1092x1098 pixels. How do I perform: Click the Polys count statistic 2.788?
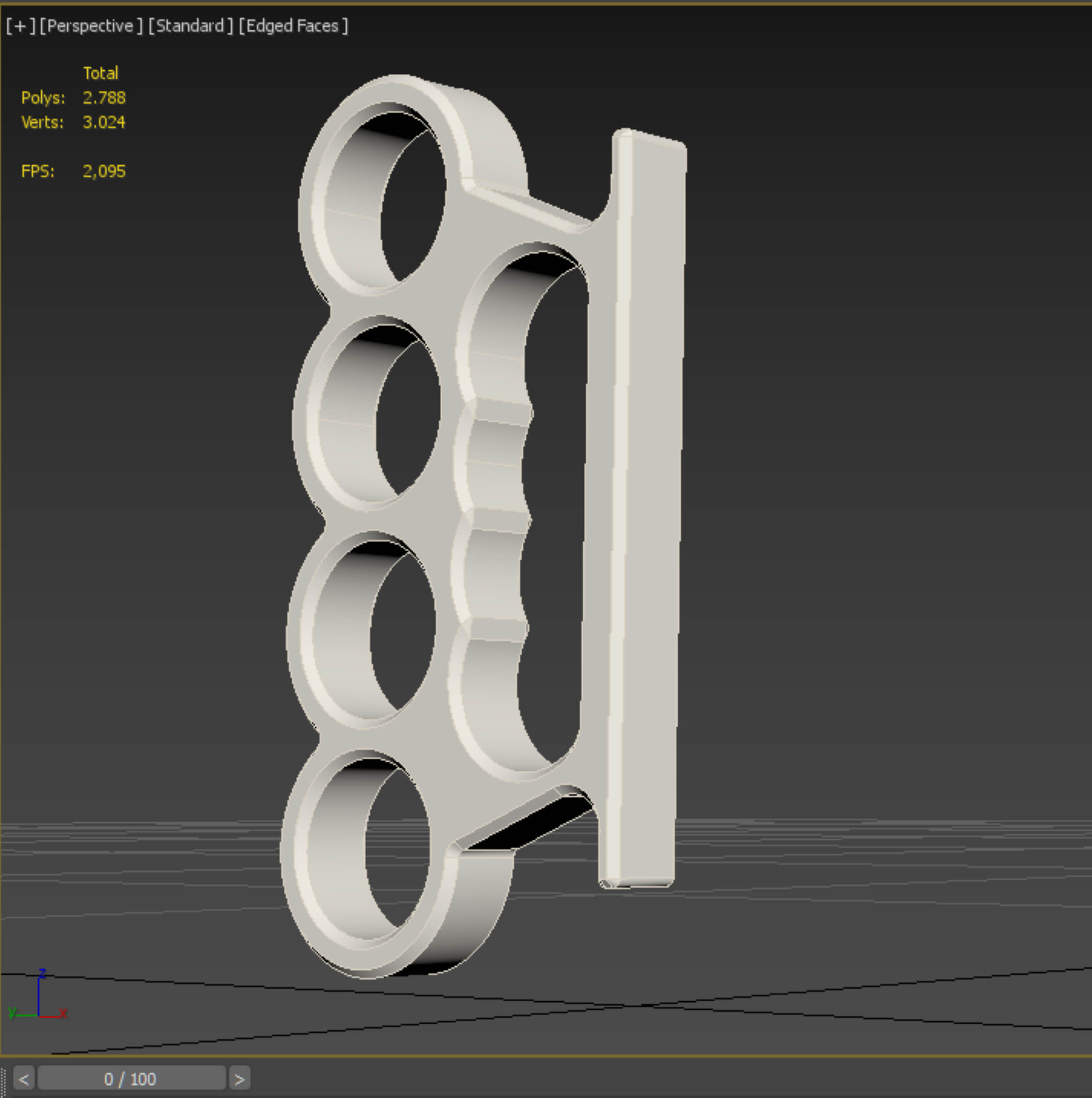pyautogui.click(x=104, y=98)
